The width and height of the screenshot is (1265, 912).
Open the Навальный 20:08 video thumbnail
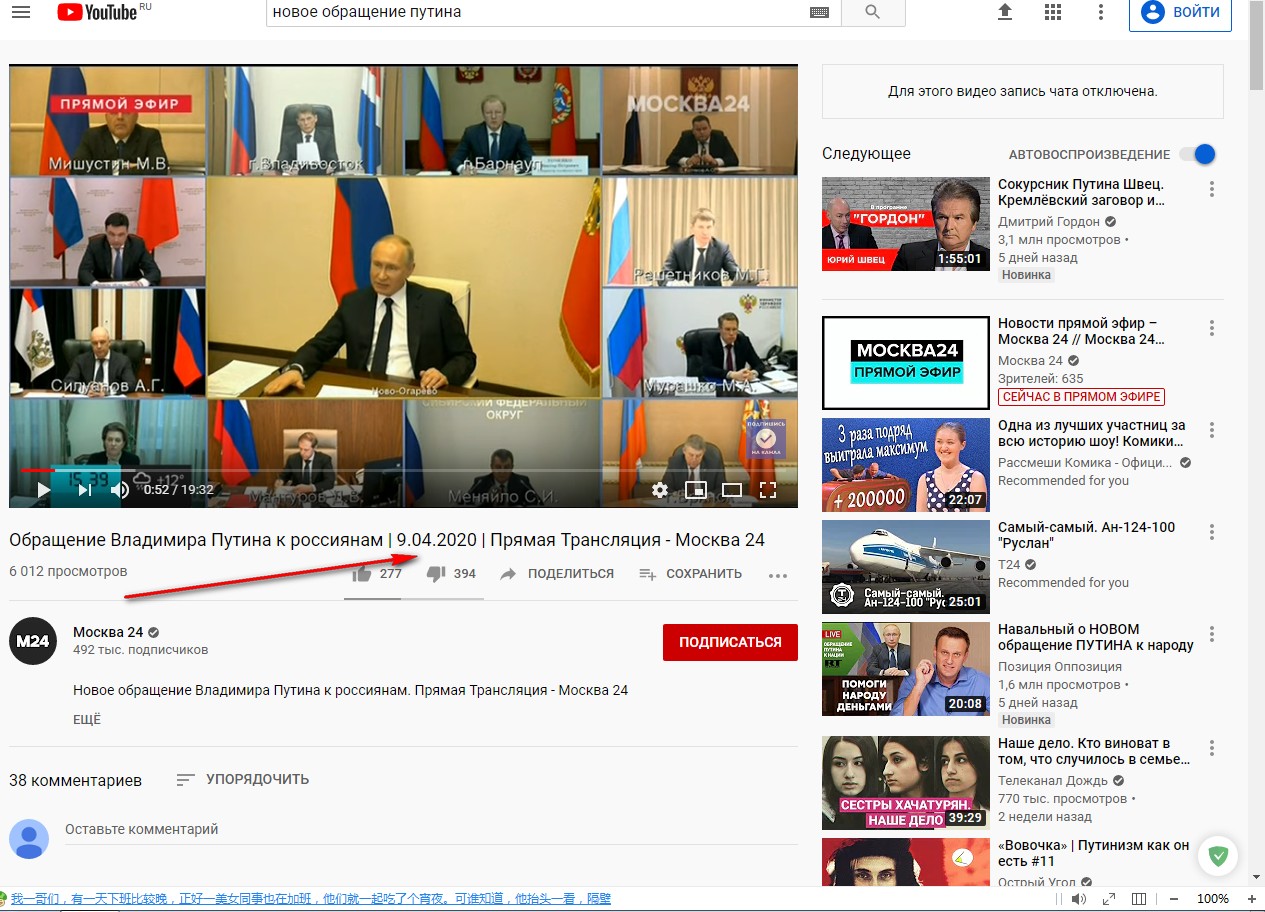click(904, 669)
